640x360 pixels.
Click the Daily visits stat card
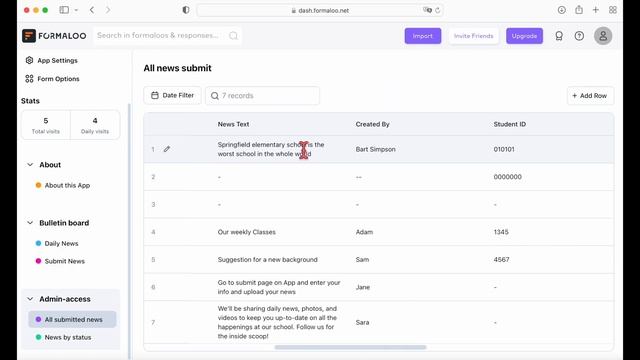click(95, 125)
